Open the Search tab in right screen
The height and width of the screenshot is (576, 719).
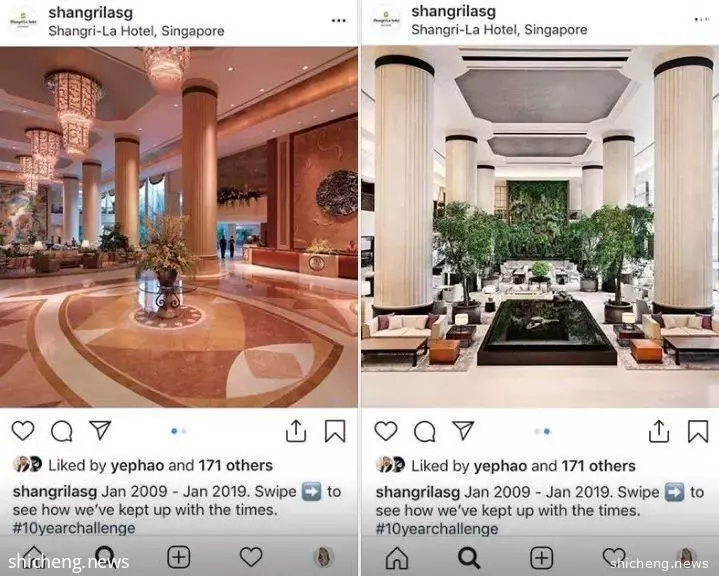coord(469,558)
